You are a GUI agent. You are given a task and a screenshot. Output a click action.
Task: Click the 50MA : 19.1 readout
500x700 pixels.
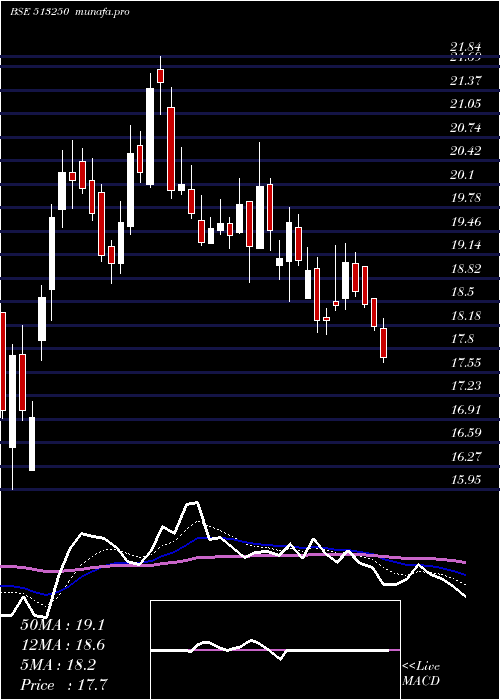click(x=62, y=625)
